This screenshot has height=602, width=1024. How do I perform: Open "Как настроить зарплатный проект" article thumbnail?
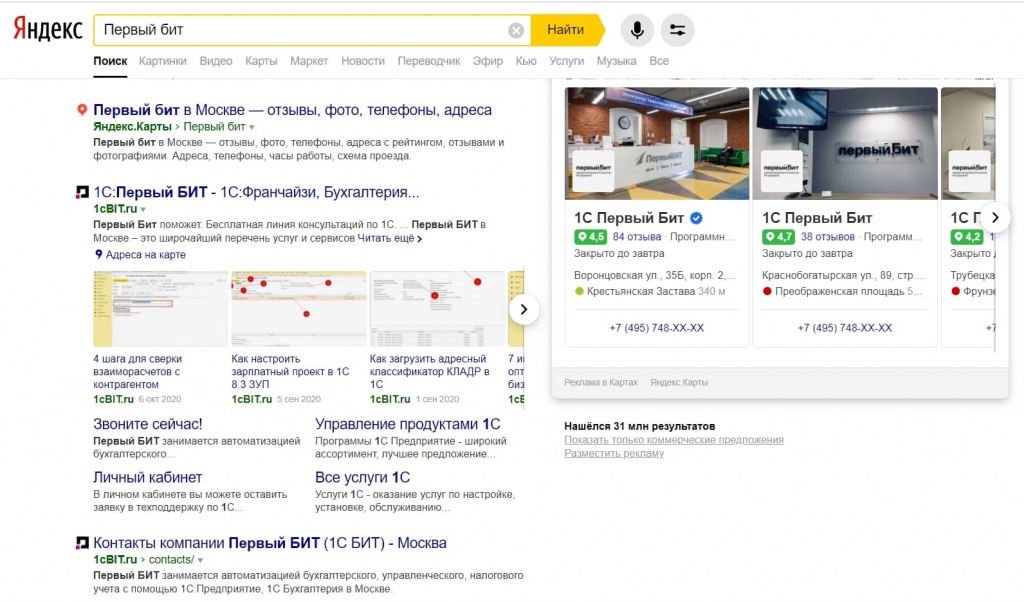(297, 308)
